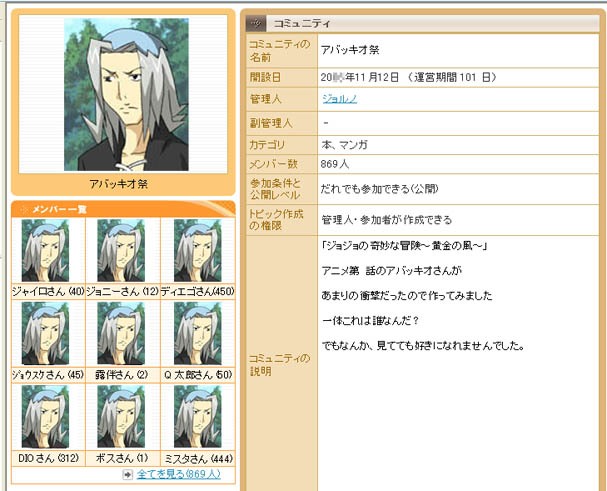Click the ジャイロさん (40) name label
Viewport: 607px width, 491px height.
click(x=48, y=292)
